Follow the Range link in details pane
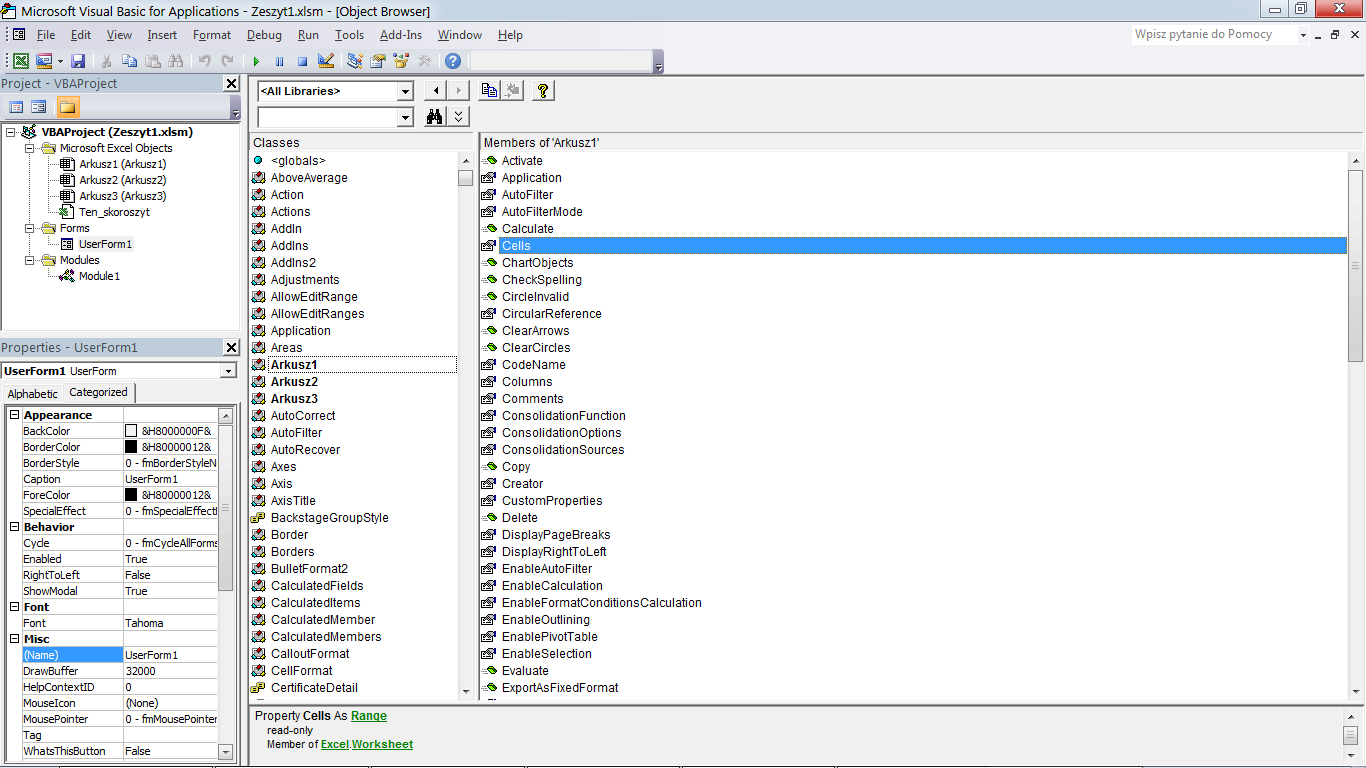The width and height of the screenshot is (1366, 768). tap(369, 716)
